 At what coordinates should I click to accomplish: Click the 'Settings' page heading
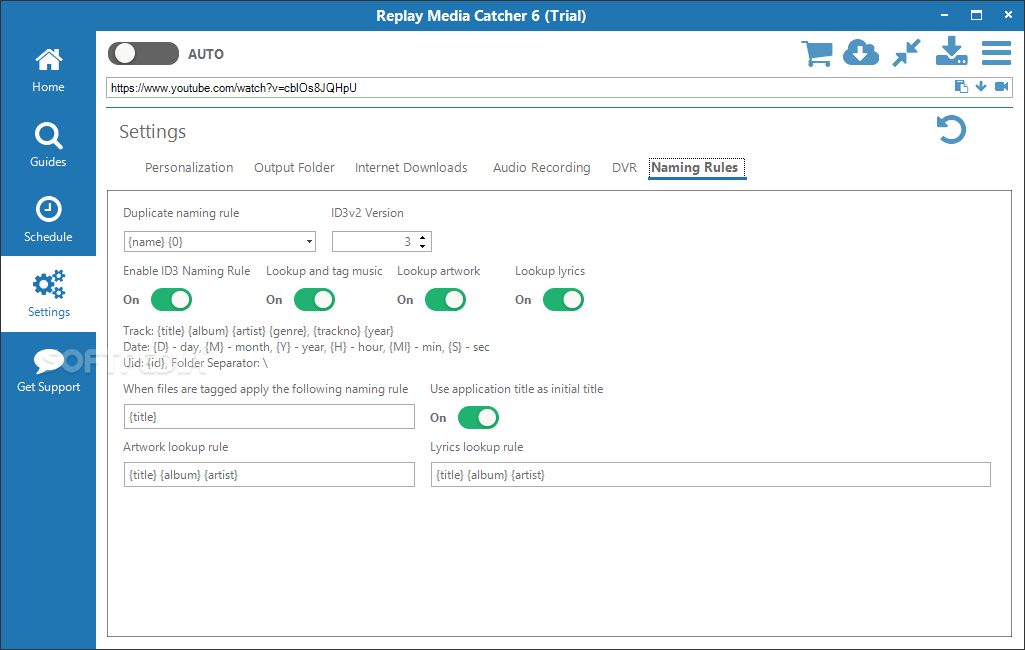click(152, 131)
